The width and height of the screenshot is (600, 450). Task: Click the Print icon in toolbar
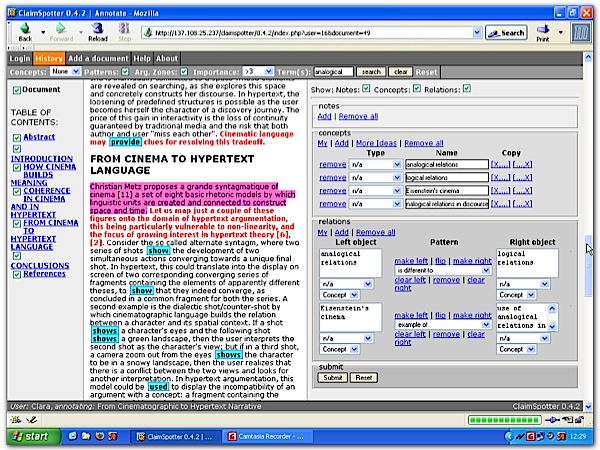tap(543, 29)
